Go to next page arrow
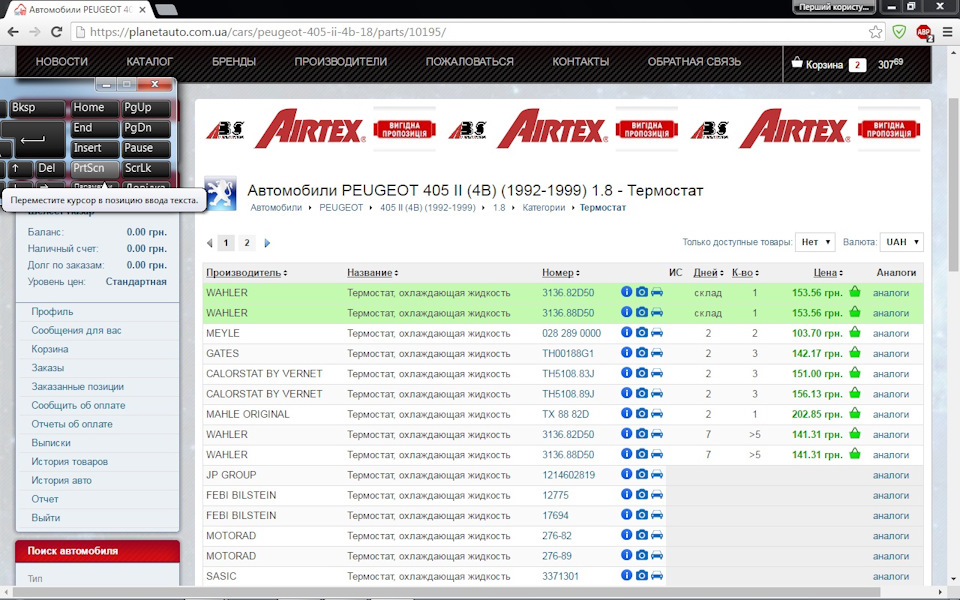The height and width of the screenshot is (600, 960). (x=267, y=243)
